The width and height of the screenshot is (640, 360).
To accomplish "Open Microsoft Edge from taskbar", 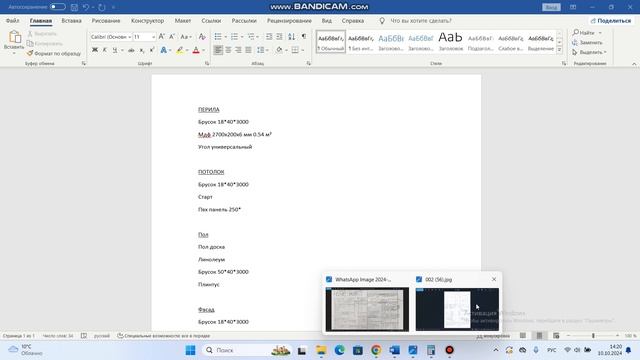I will [340, 350].
